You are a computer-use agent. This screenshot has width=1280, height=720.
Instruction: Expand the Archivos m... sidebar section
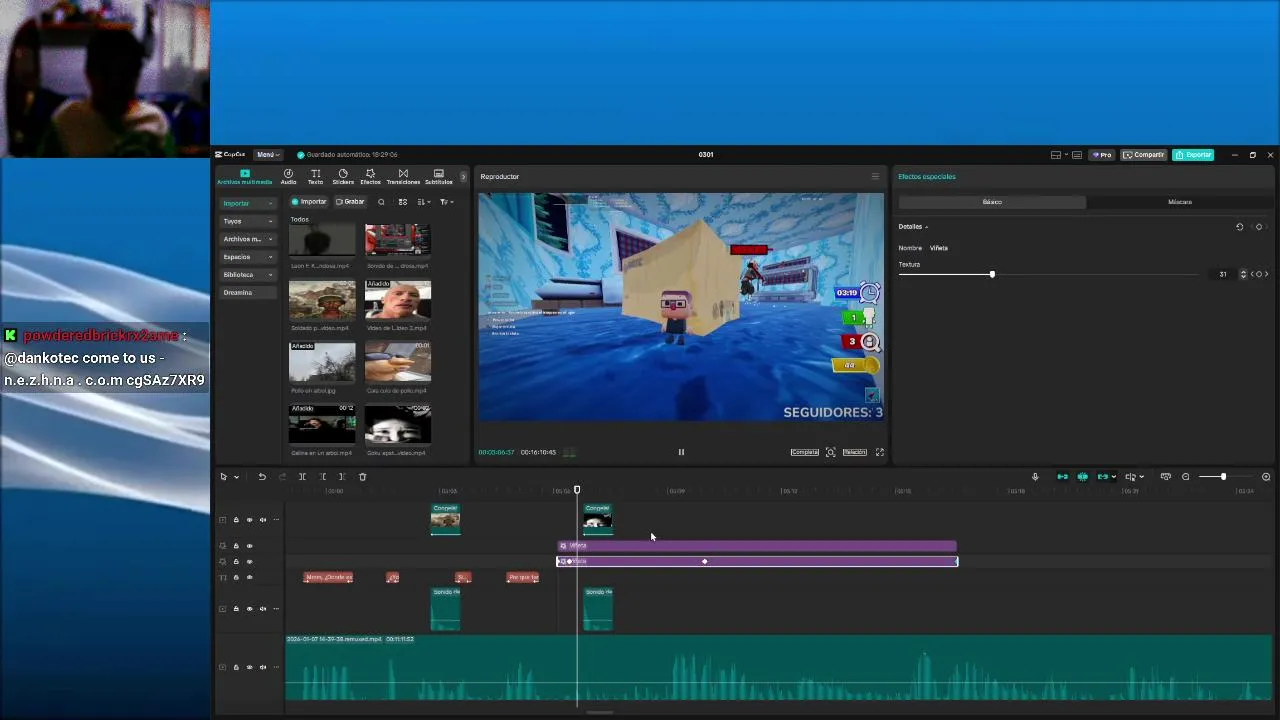(x=249, y=239)
